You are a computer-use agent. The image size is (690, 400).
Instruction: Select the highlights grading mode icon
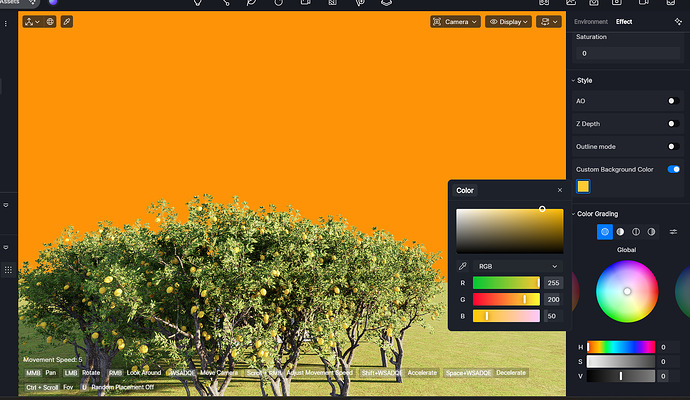[651, 232]
